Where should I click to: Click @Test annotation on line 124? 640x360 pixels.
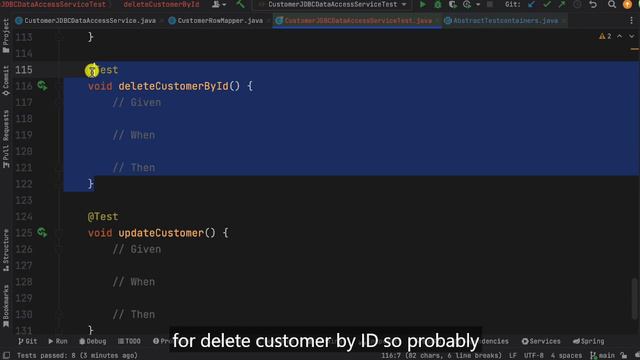point(103,217)
